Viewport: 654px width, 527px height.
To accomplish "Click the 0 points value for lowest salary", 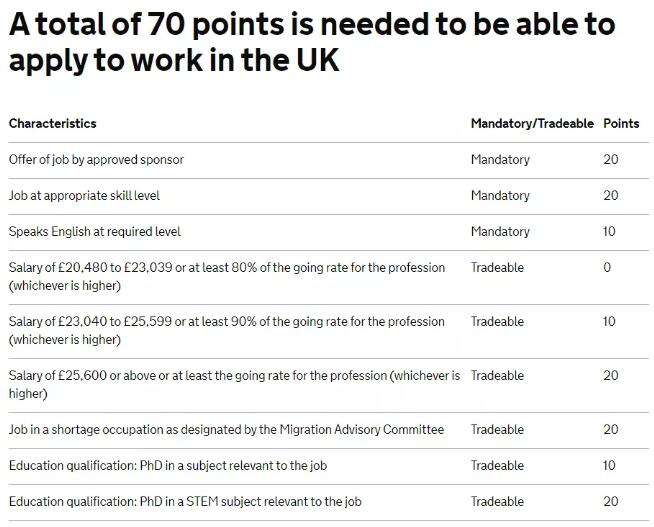I will pyautogui.click(x=607, y=268).
